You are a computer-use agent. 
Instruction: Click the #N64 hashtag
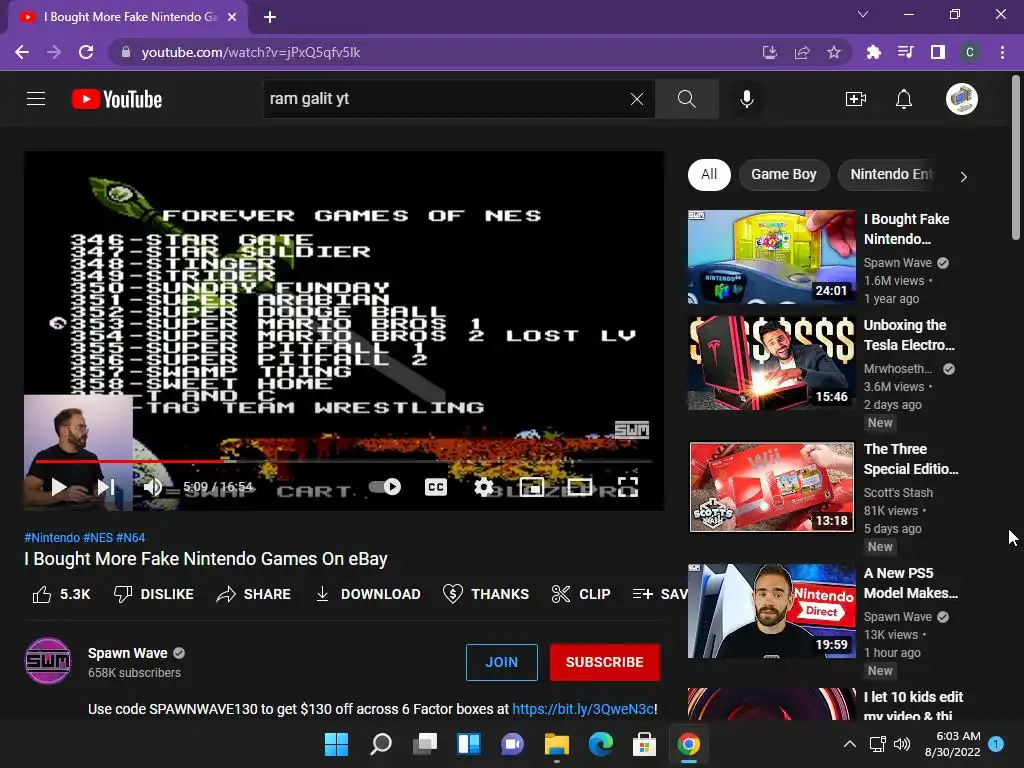click(x=131, y=537)
